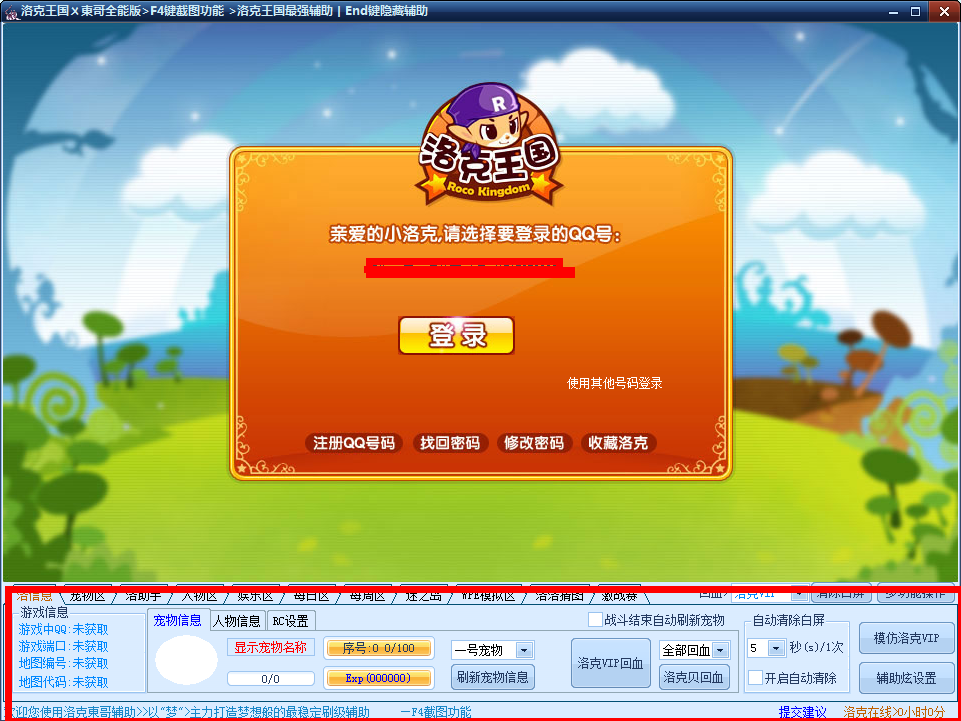Viewport: 961px width, 721px height.
Task: Go to the 迷之岛 tab
Action: 424,595
